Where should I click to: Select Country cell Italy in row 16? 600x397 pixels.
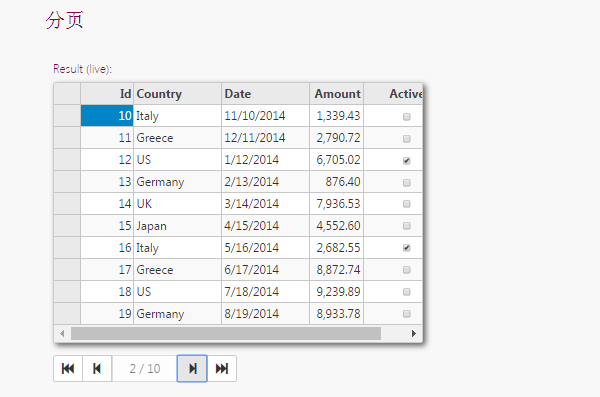177,248
